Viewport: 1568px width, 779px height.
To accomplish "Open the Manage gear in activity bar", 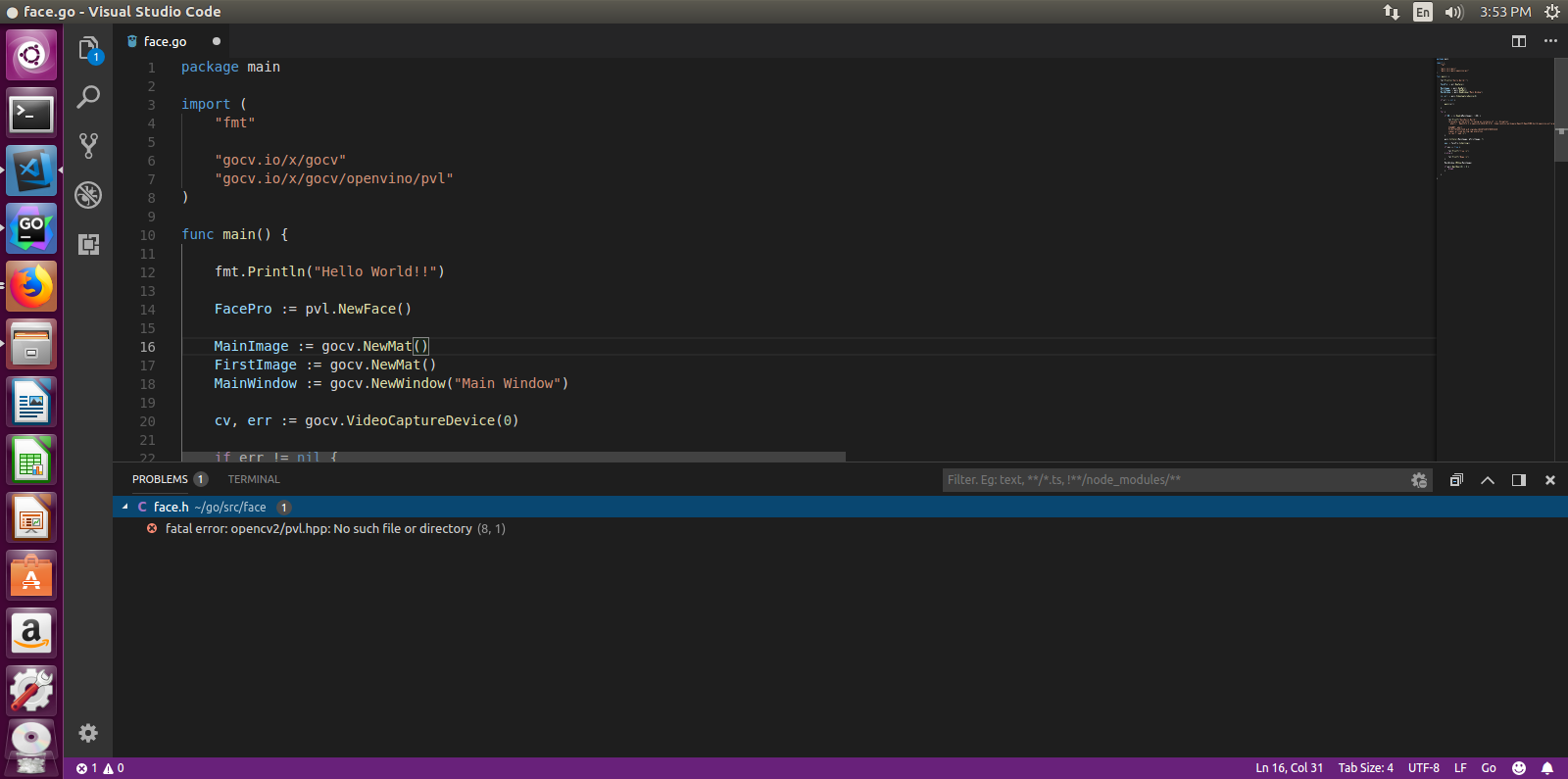I will (88, 733).
